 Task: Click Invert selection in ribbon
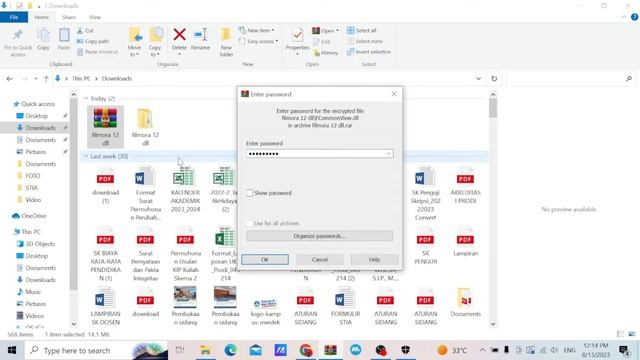(x=369, y=52)
